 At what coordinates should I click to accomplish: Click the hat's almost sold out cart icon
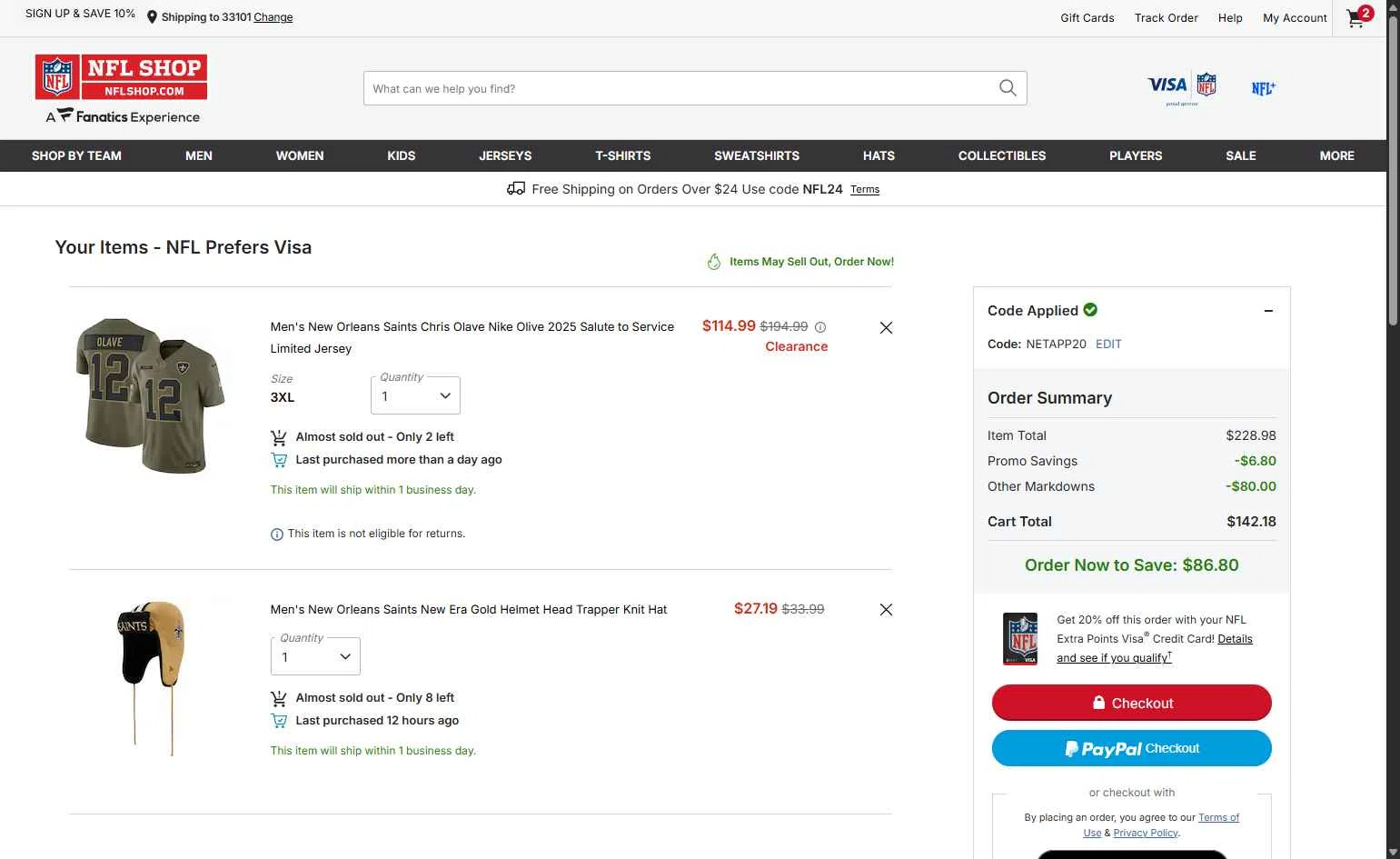[x=279, y=698]
